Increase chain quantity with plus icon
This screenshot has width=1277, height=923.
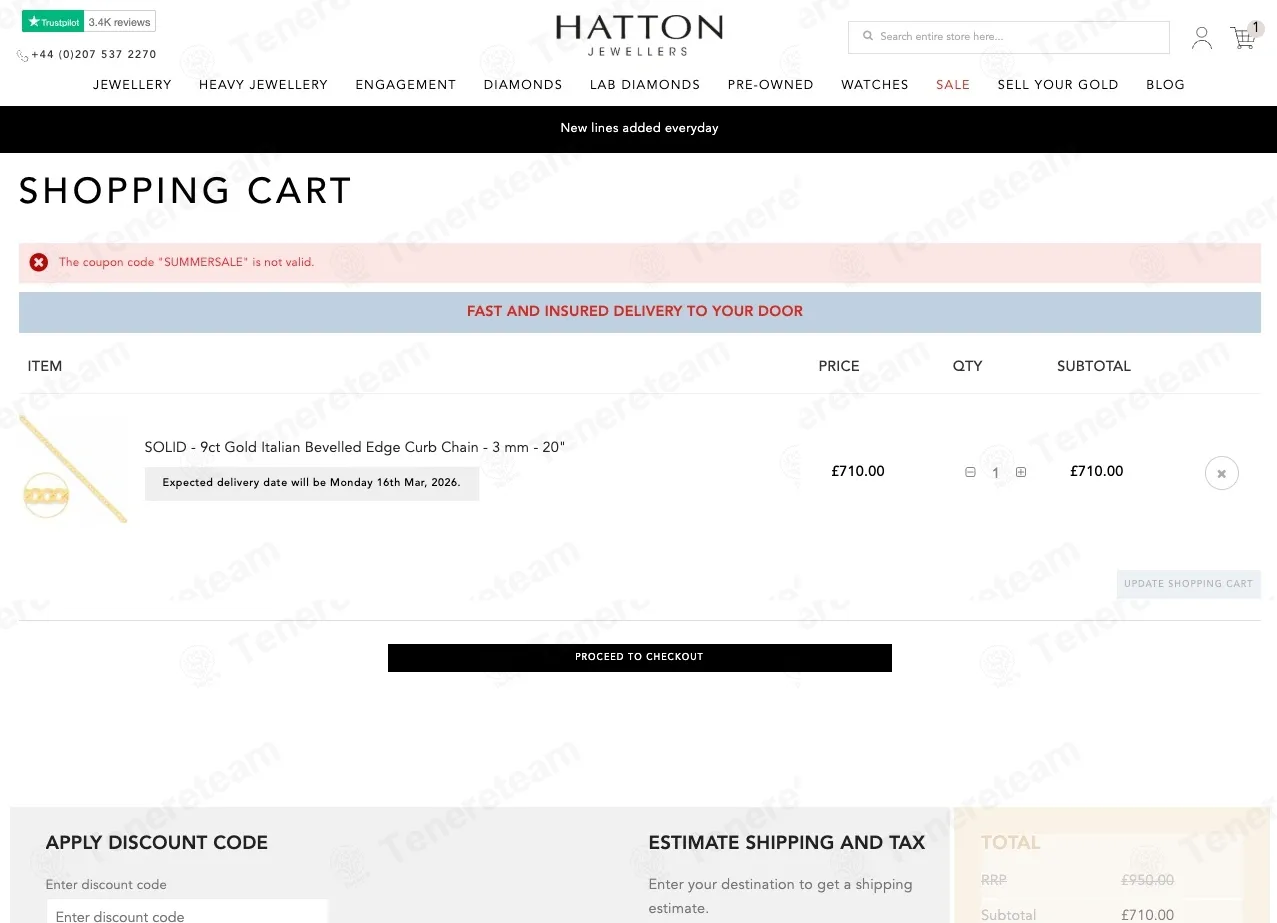tap(1021, 472)
